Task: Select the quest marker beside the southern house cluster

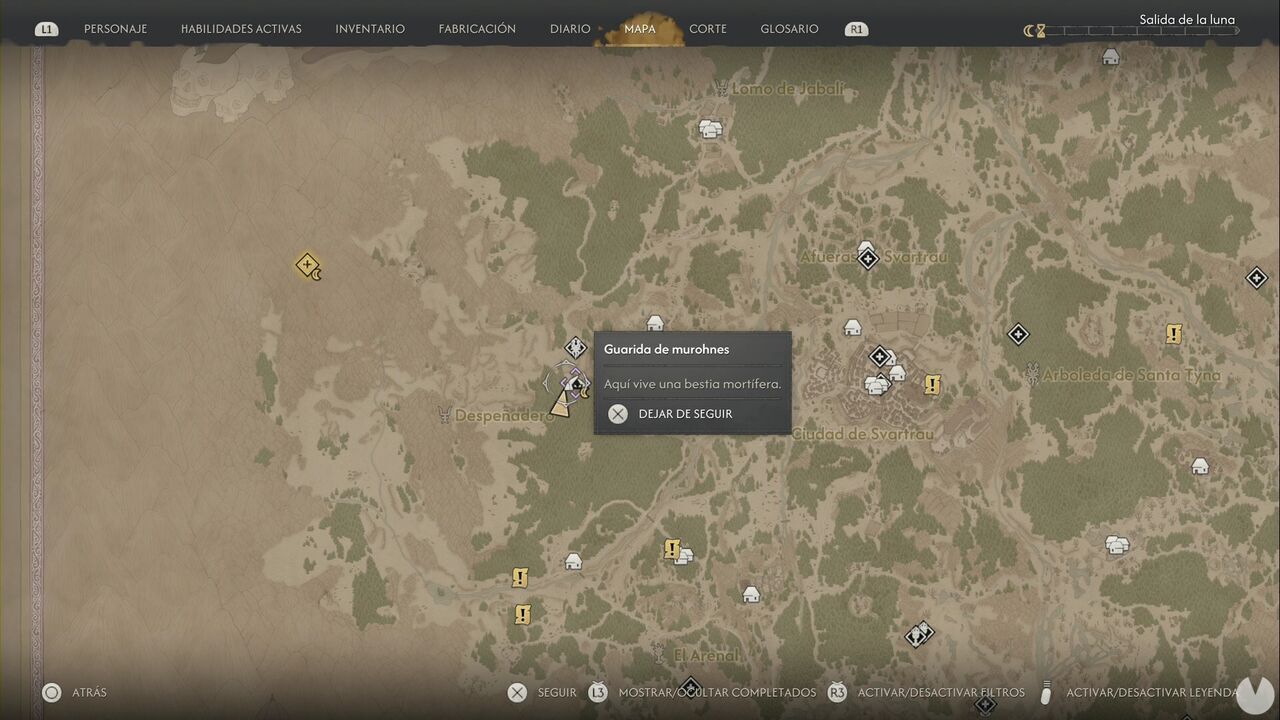Action: [x=672, y=549]
